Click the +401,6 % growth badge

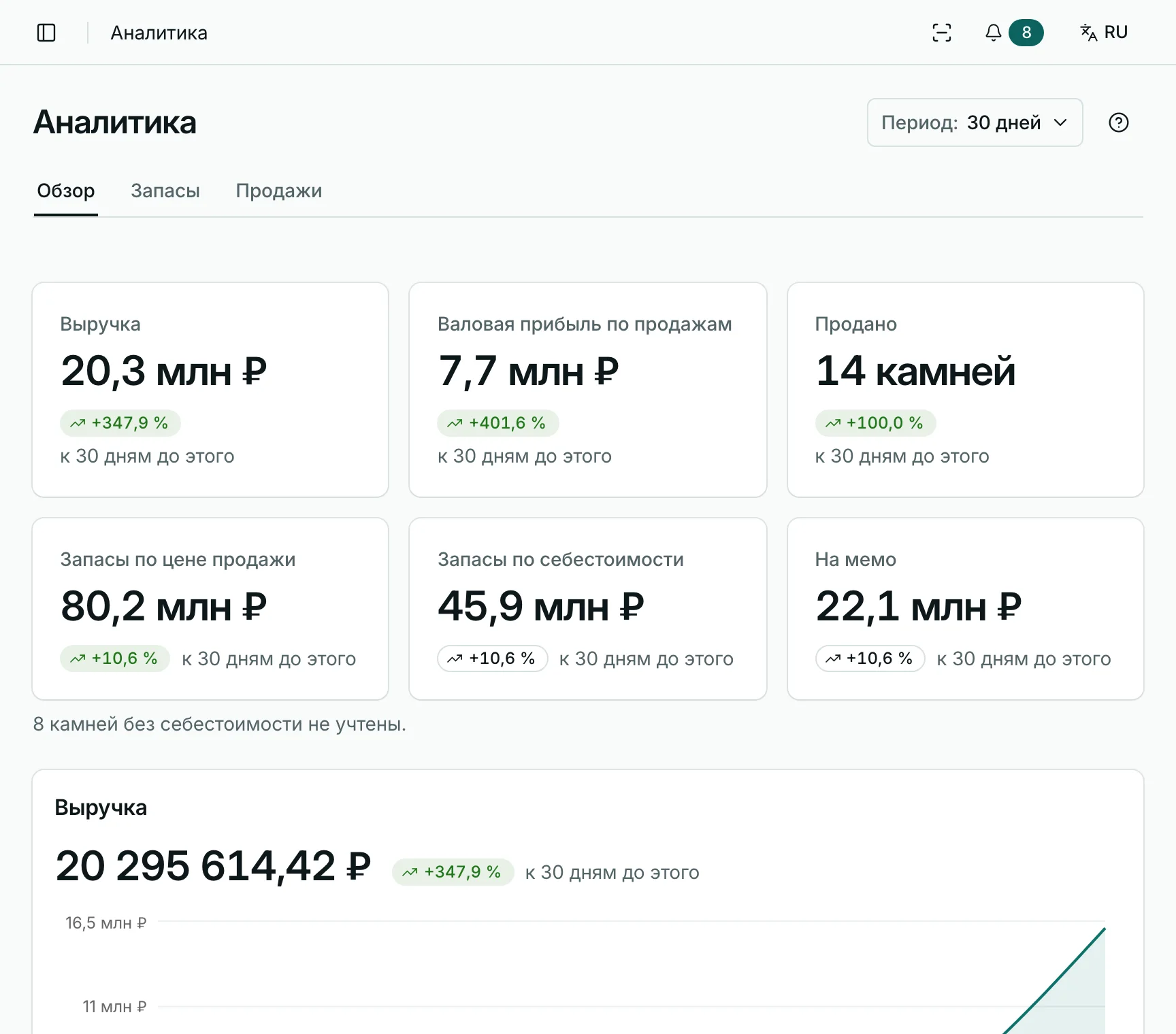(497, 423)
